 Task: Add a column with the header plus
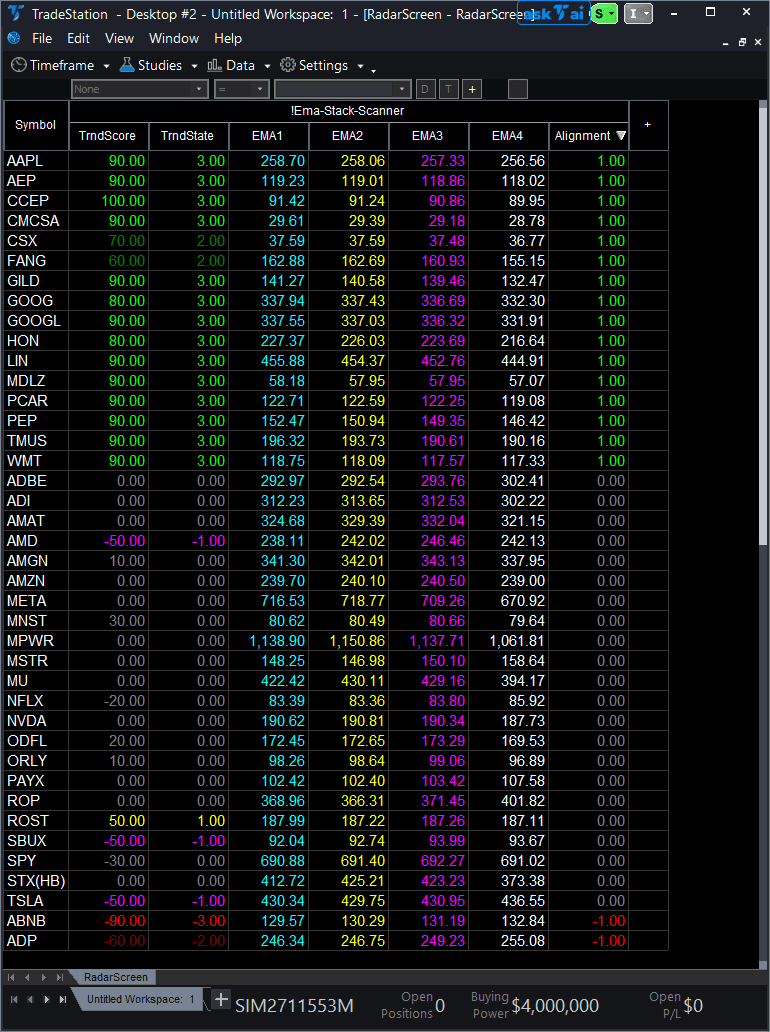(x=648, y=124)
